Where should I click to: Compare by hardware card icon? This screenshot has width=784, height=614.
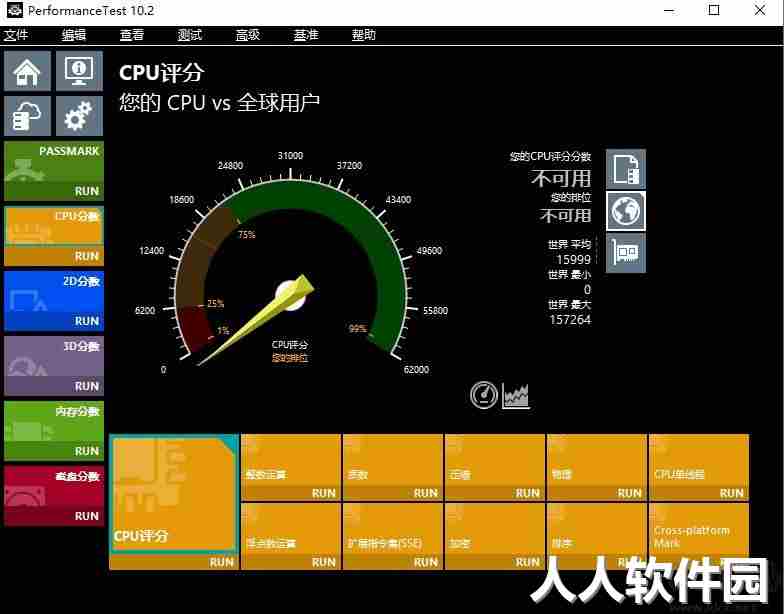(626, 253)
